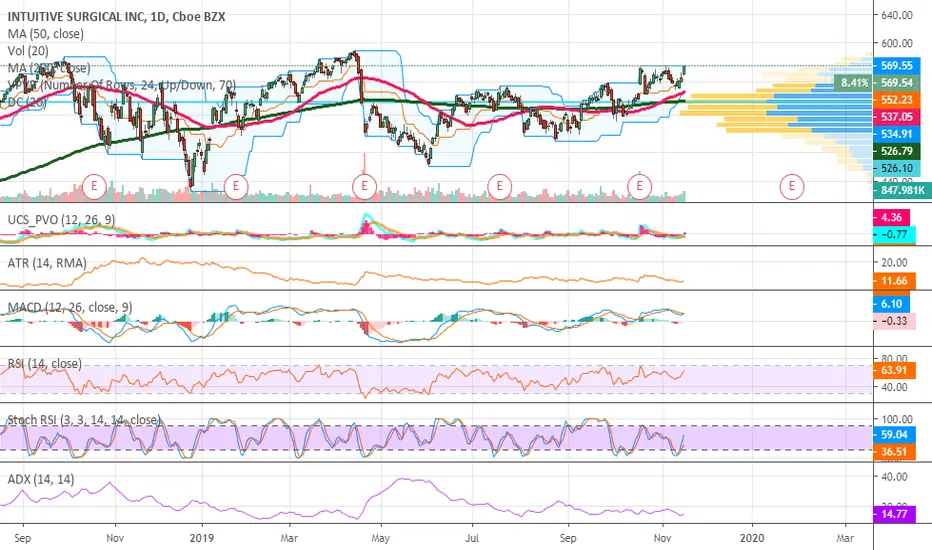Click the 526.79 dark green MA label
Viewport: 932px width, 550px height.
(896, 152)
